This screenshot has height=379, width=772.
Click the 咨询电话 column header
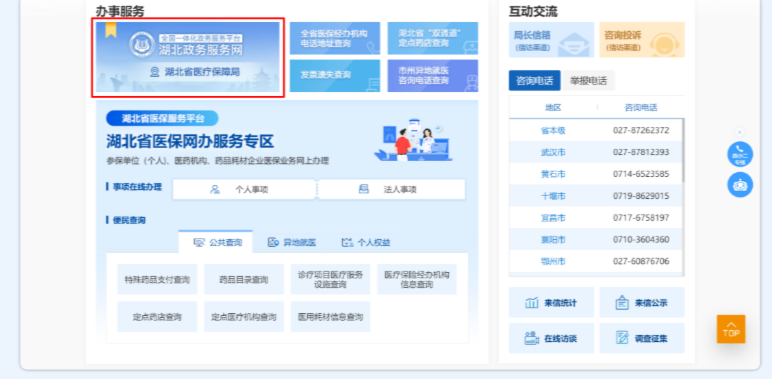pyautogui.click(x=641, y=107)
